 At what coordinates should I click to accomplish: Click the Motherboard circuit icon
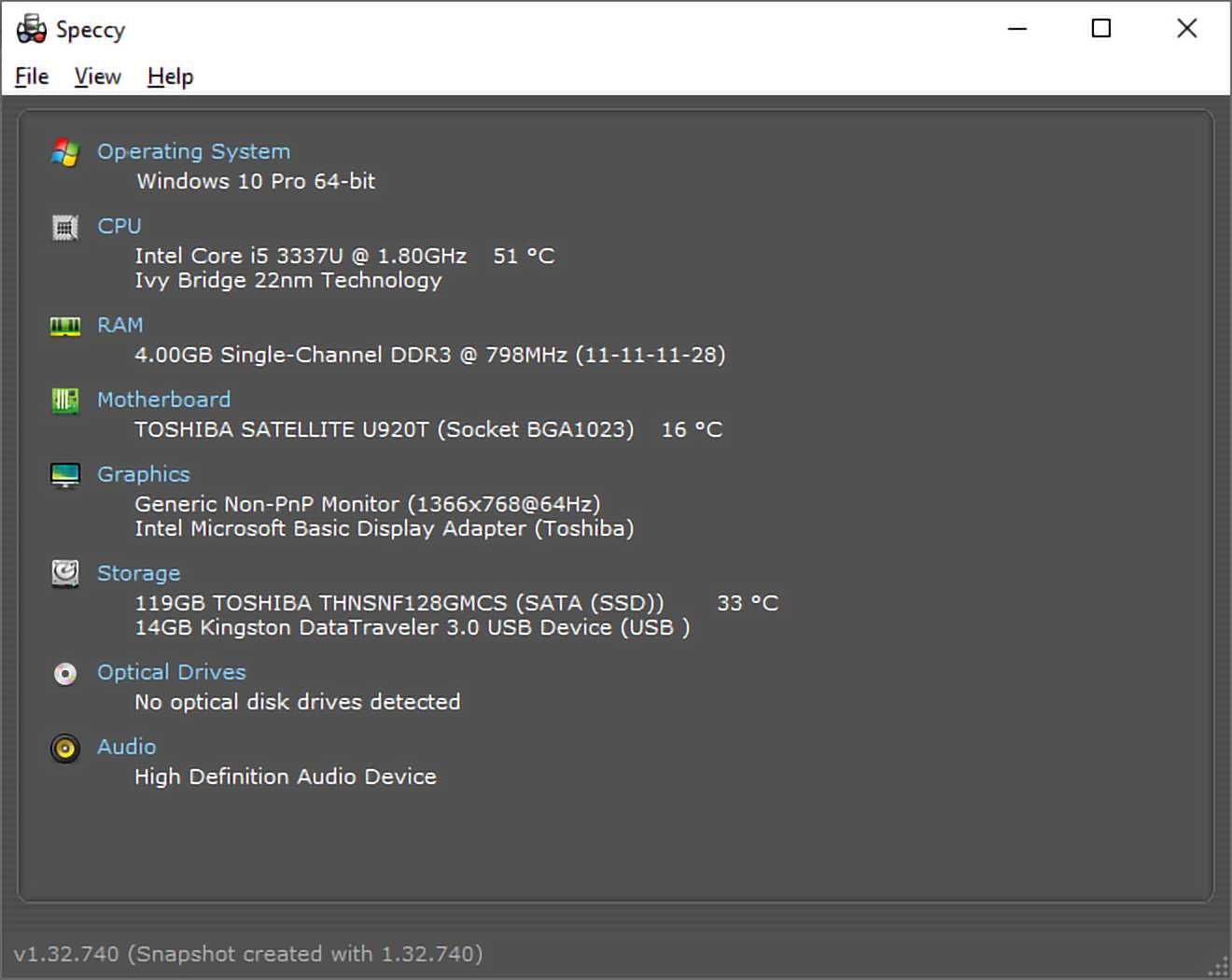pyautogui.click(x=64, y=400)
